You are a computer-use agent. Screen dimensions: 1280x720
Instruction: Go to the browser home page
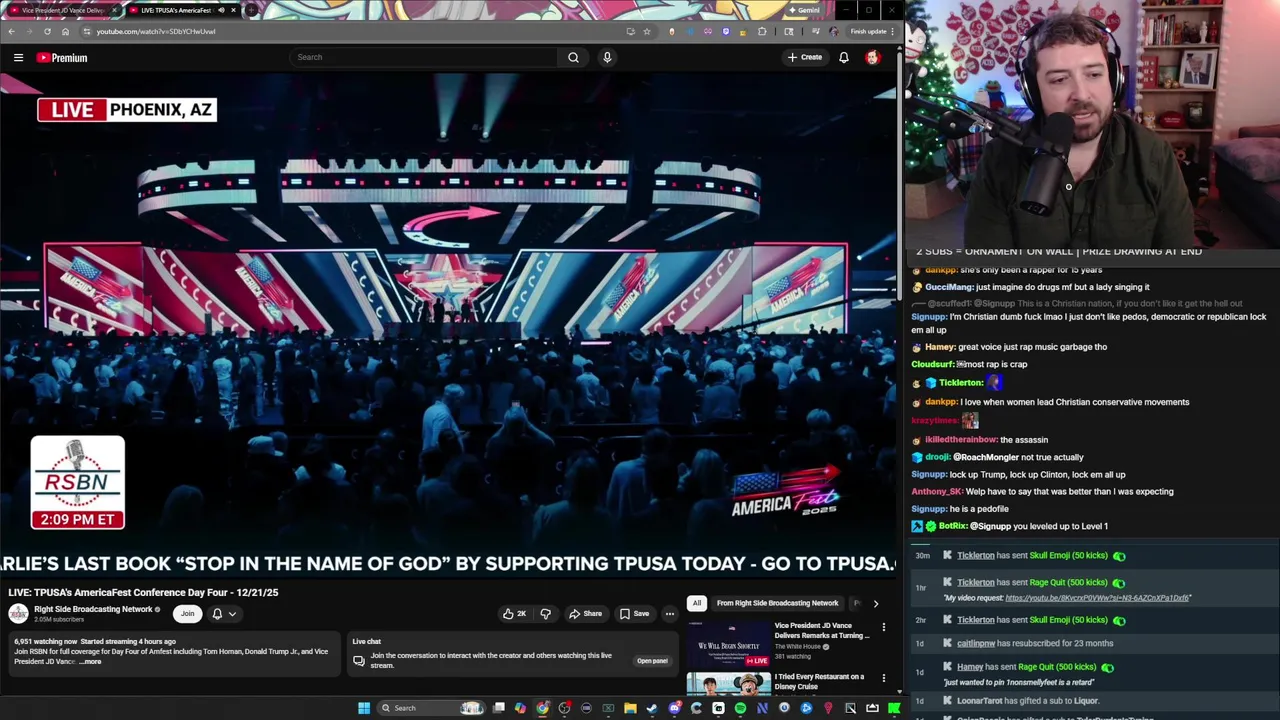click(x=65, y=31)
